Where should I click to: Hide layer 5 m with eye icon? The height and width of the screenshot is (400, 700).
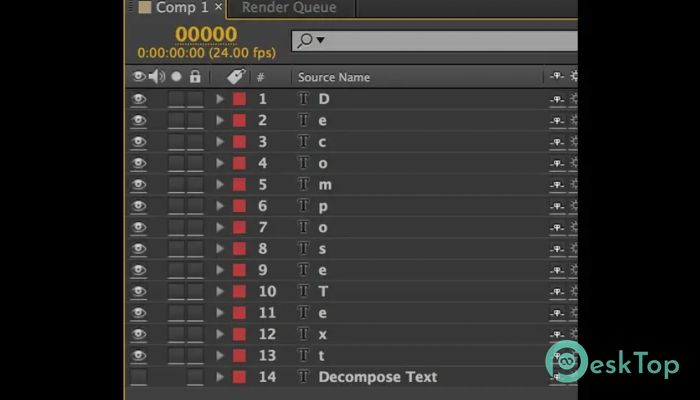pyautogui.click(x=138, y=184)
